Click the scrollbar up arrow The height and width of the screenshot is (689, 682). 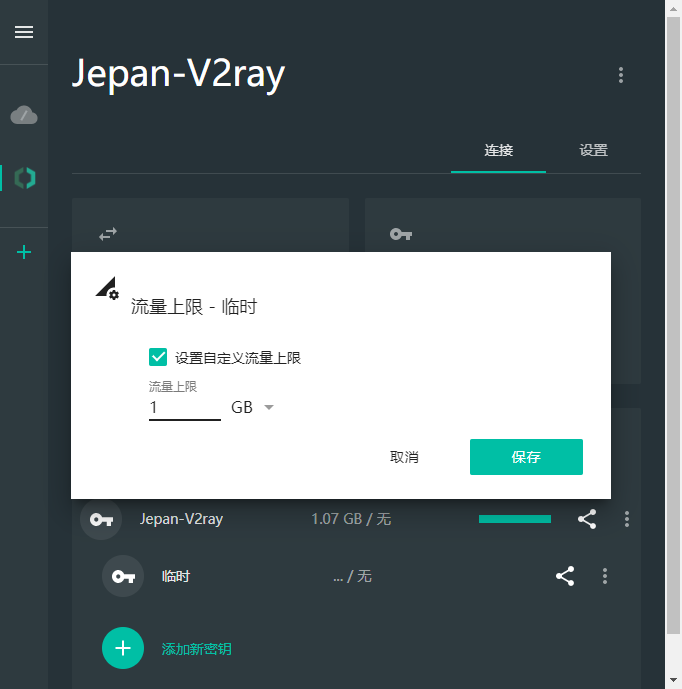click(673, 8)
